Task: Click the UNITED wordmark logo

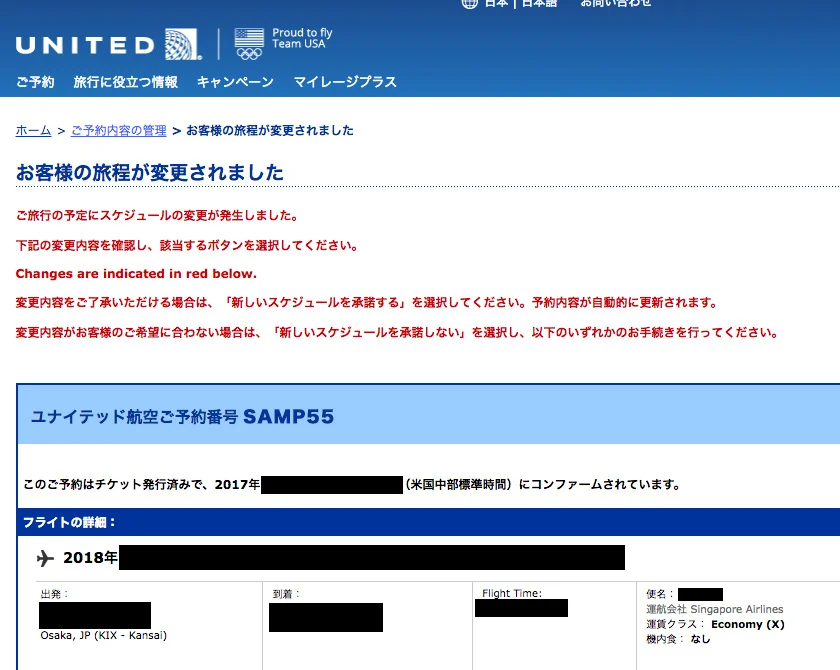Action: [x=86, y=46]
